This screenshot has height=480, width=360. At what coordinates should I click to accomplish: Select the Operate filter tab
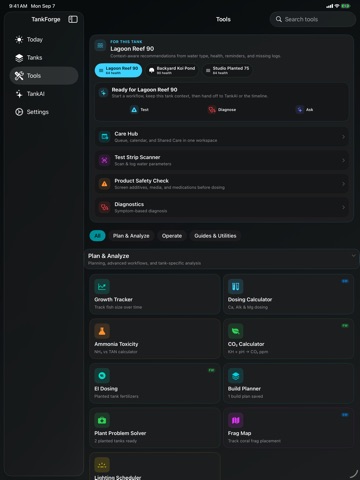tap(172, 236)
